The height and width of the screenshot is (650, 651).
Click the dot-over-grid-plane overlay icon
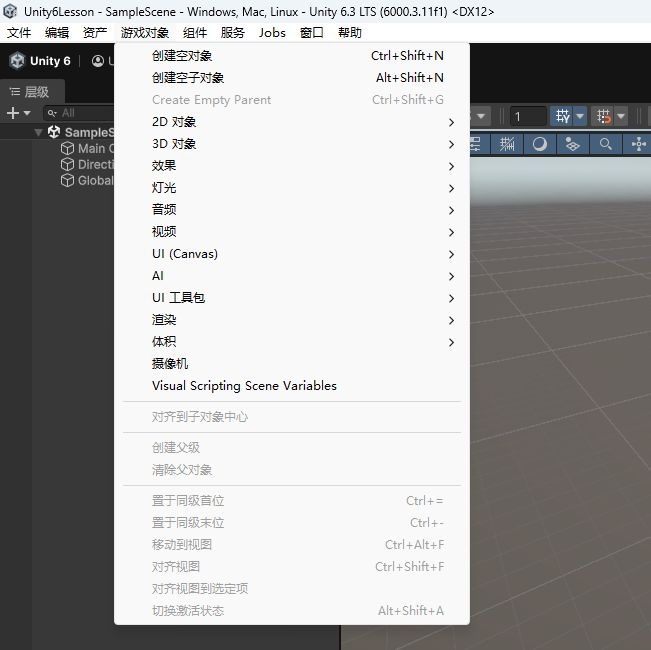pos(573,144)
